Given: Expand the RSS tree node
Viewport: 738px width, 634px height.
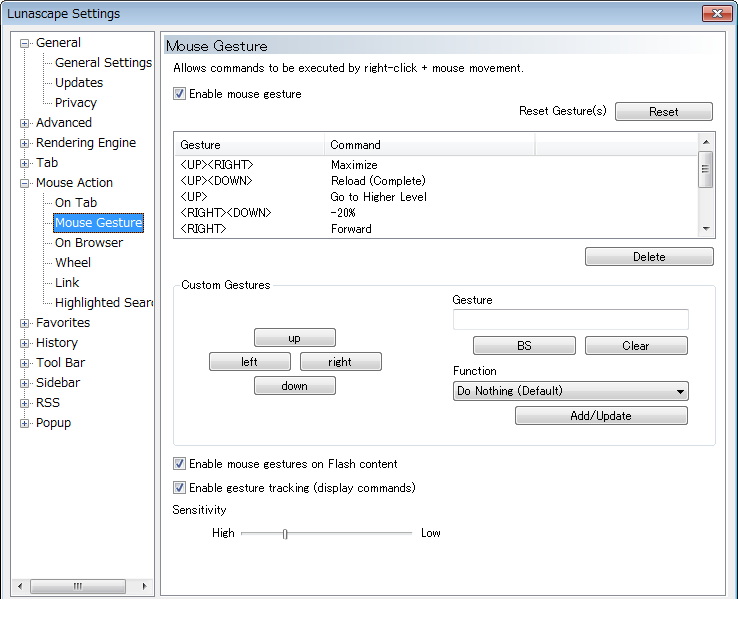Looking at the screenshot, I should pos(24,403).
